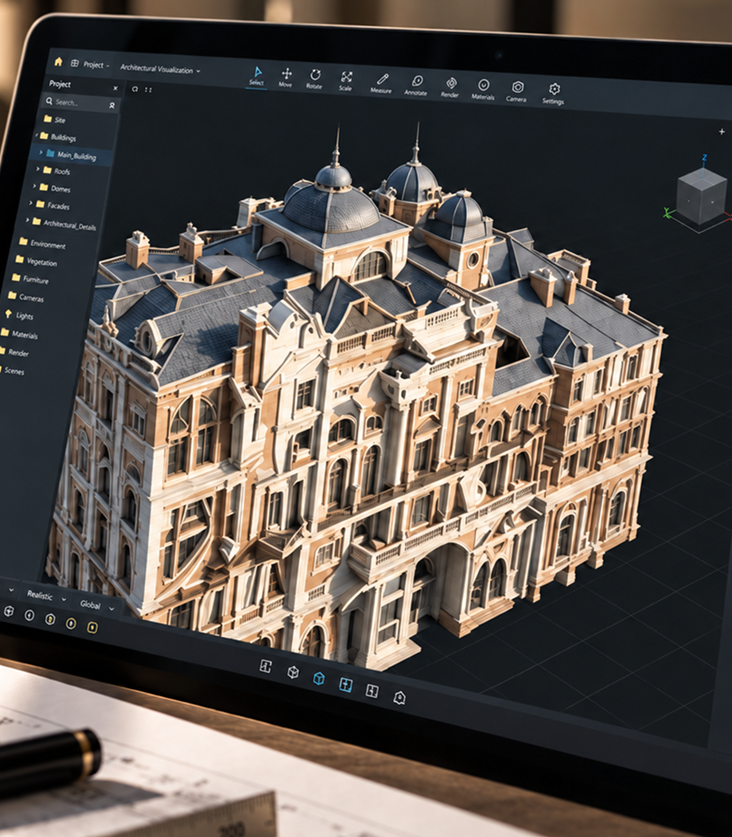This screenshot has width=732, height=837.
Task: Open the Realistic shading dropdown
Action: 46,596
